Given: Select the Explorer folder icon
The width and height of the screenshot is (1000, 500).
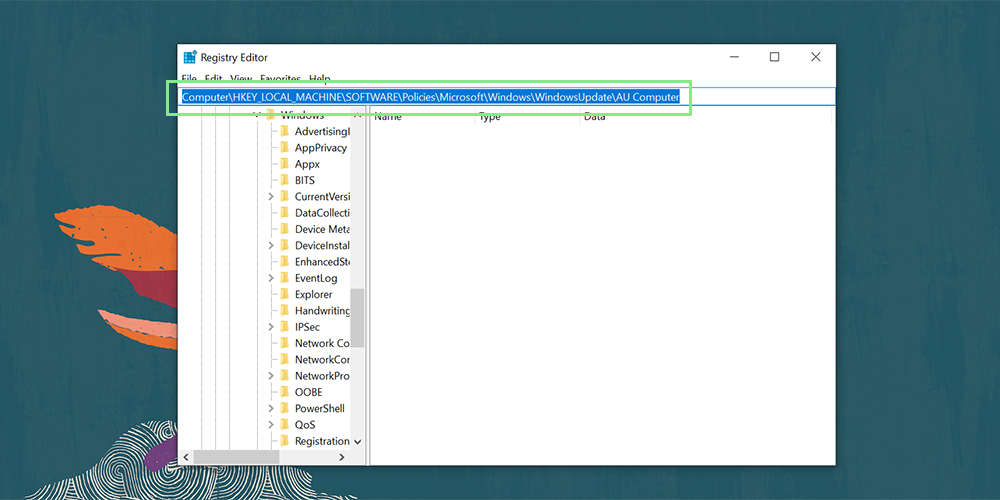Looking at the screenshot, I should click(x=284, y=295).
